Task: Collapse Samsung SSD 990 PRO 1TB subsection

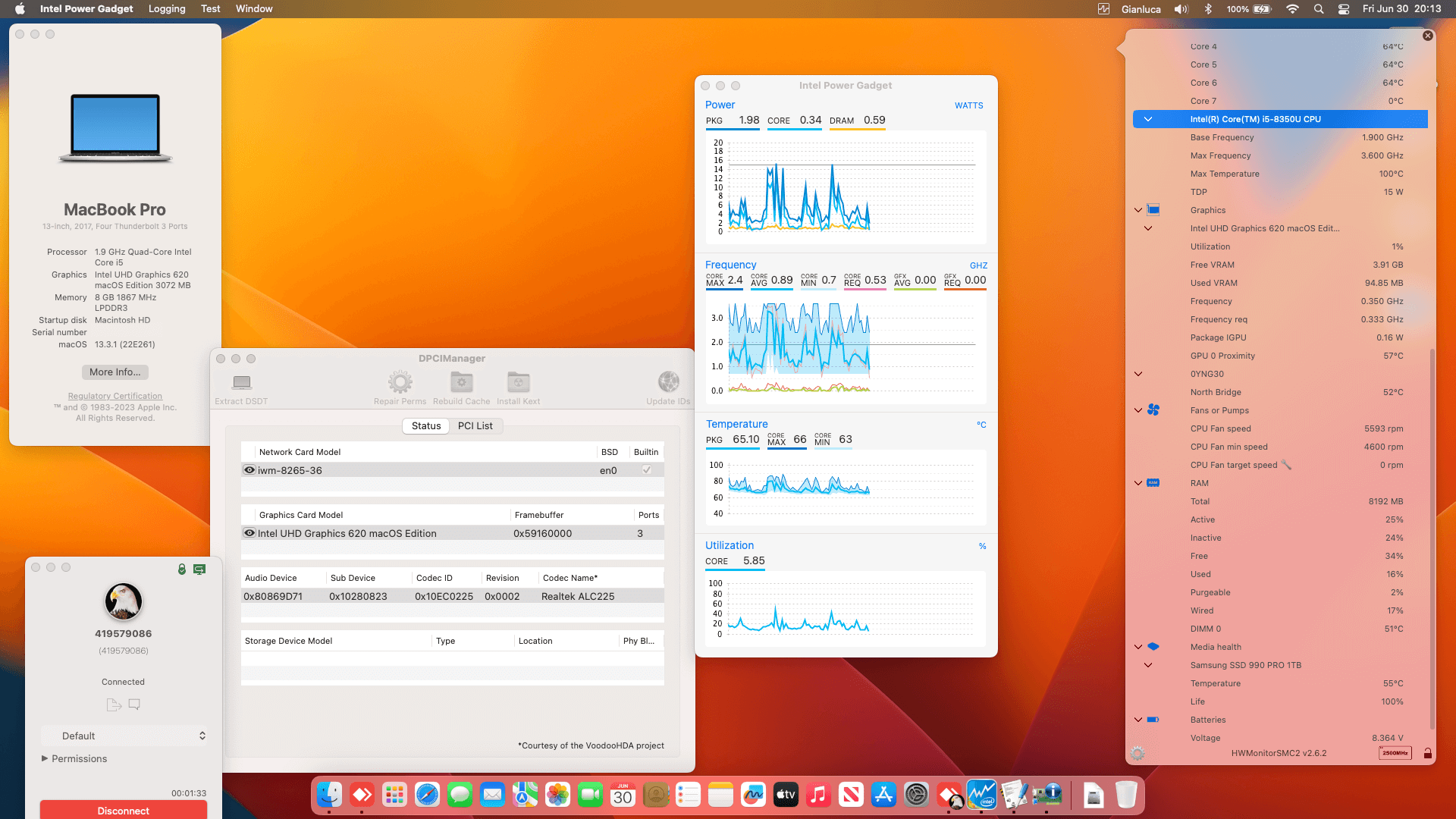Action: click(x=1148, y=665)
